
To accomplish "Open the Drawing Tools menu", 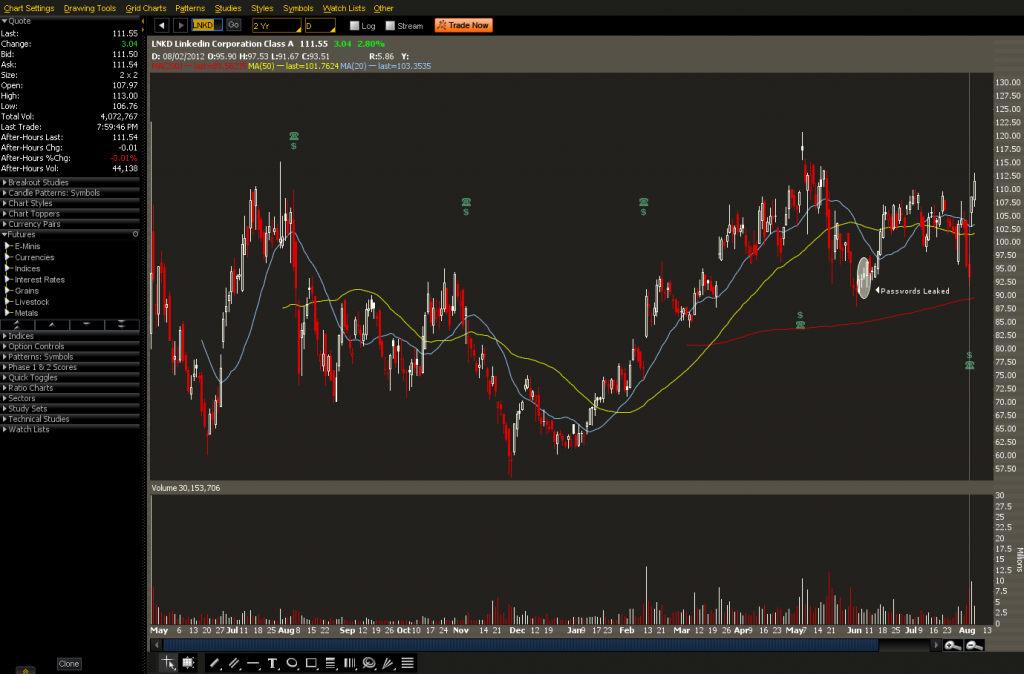I will tap(89, 8).
